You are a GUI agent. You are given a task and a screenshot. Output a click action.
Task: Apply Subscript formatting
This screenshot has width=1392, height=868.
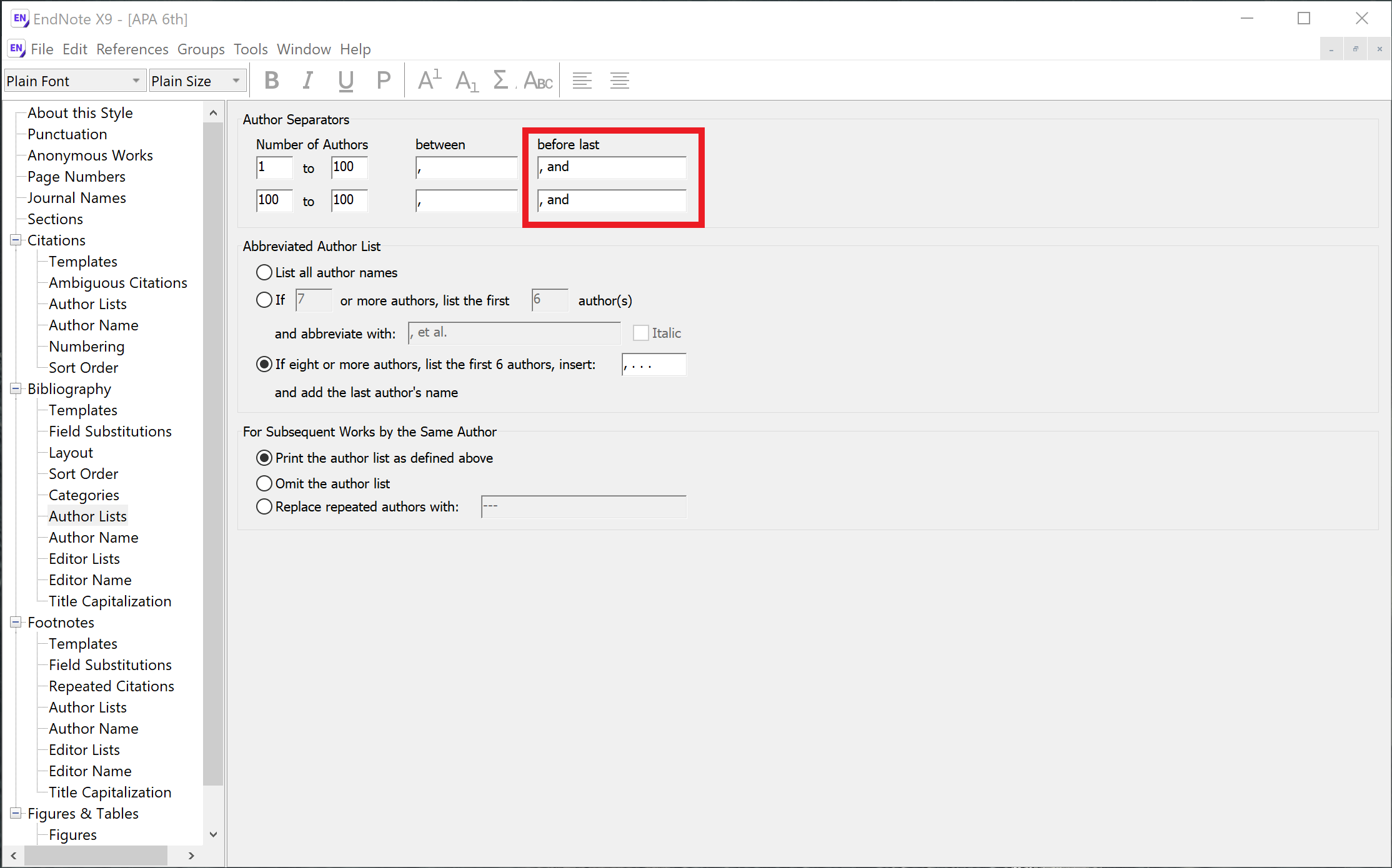(467, 81)
